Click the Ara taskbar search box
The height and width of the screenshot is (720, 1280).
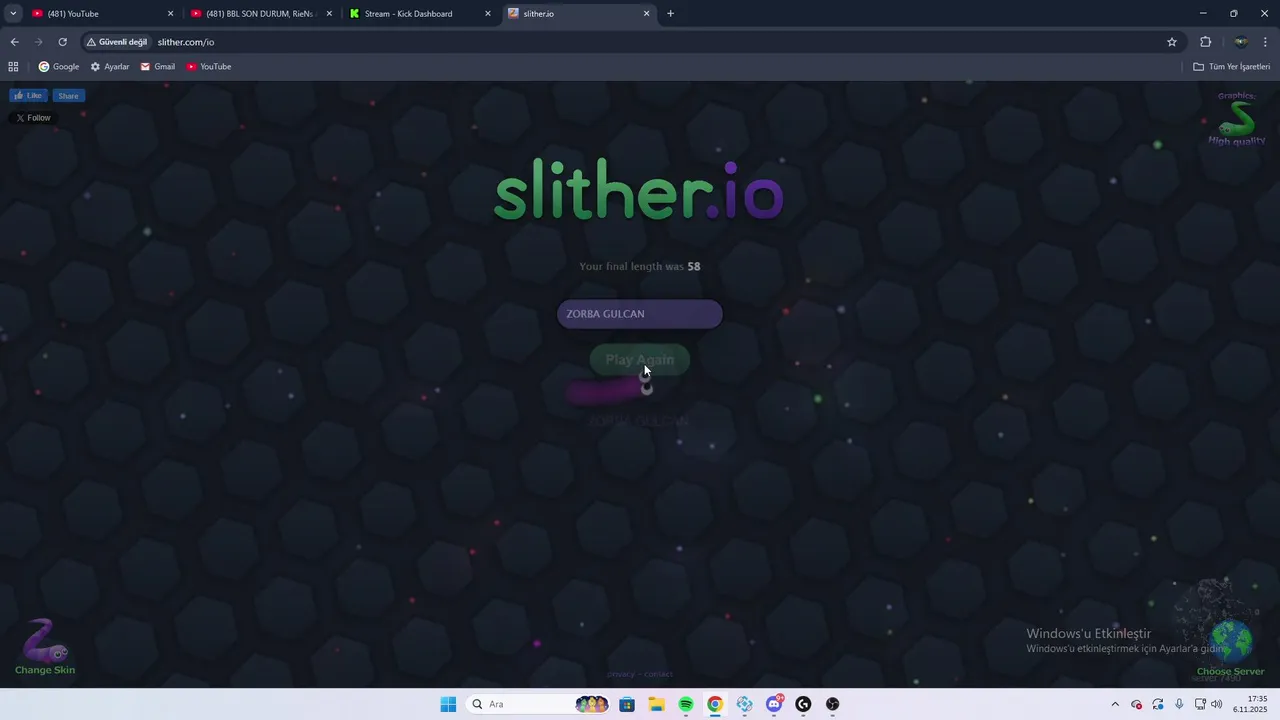pos(538,704)
